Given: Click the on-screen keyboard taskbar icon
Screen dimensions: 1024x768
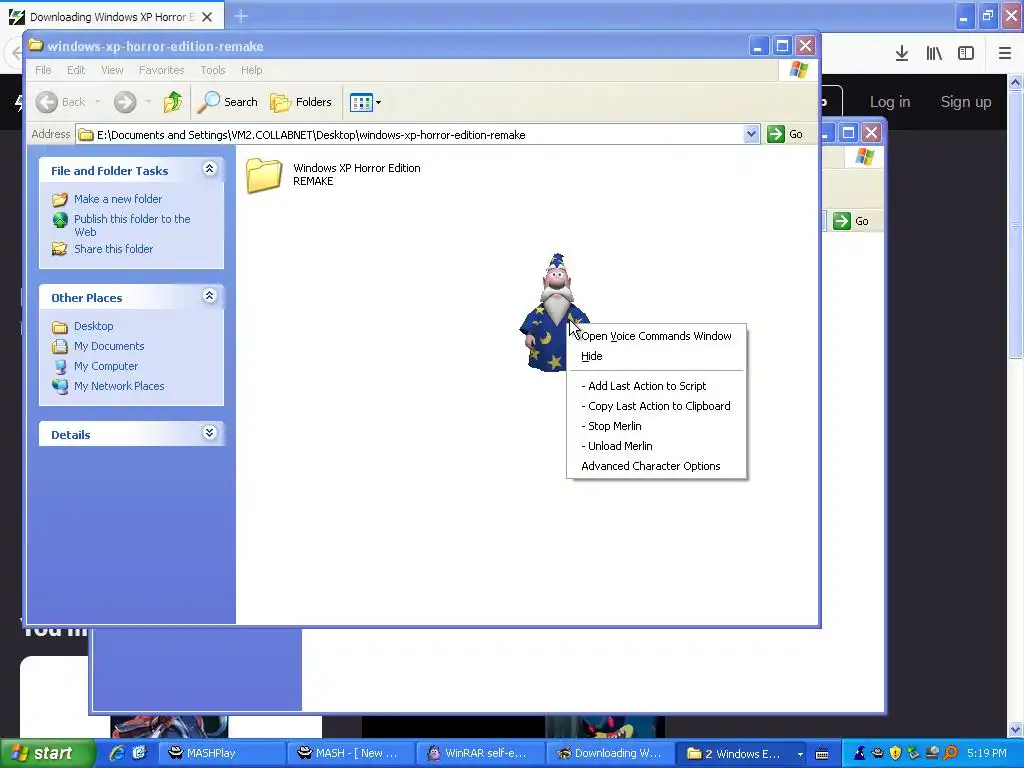Looking at the screenshot, I should [x=822, y=754].
